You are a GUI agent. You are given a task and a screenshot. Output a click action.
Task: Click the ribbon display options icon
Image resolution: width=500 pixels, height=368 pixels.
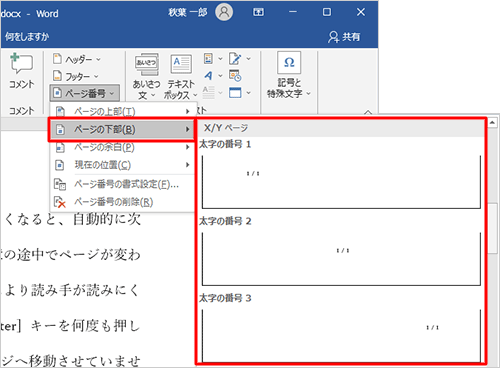pos(258,12)
